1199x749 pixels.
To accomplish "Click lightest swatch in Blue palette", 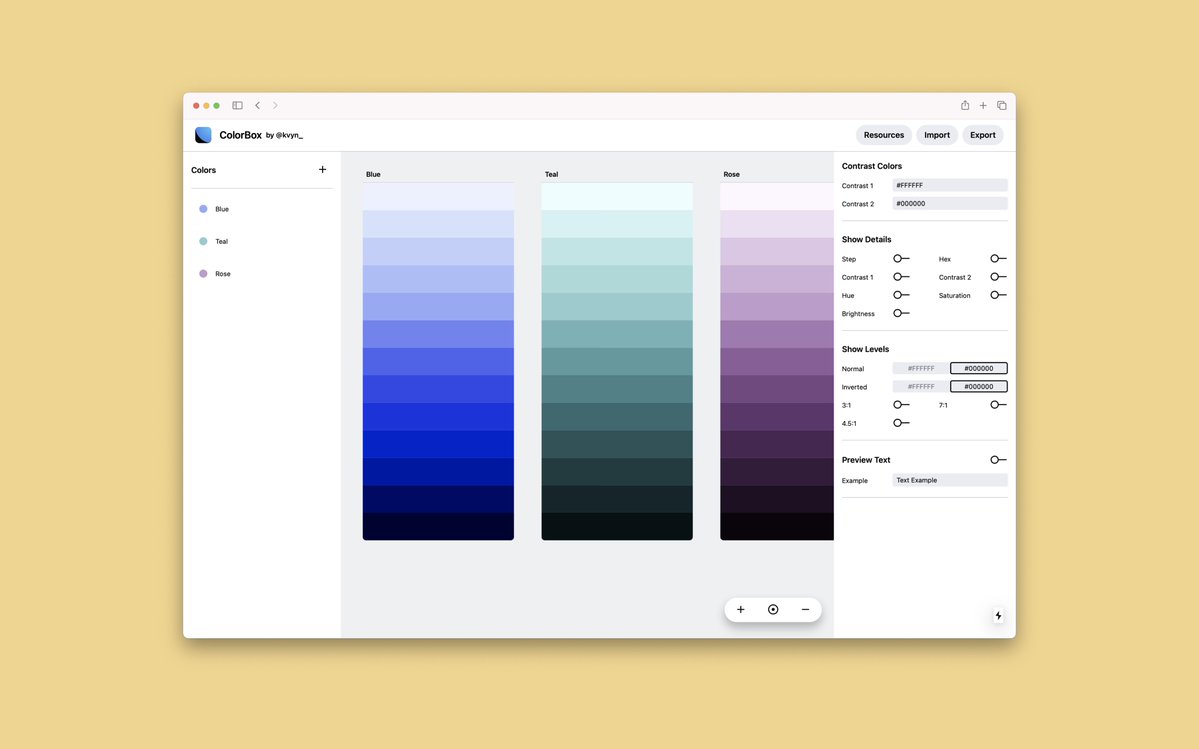I will 438,196.
